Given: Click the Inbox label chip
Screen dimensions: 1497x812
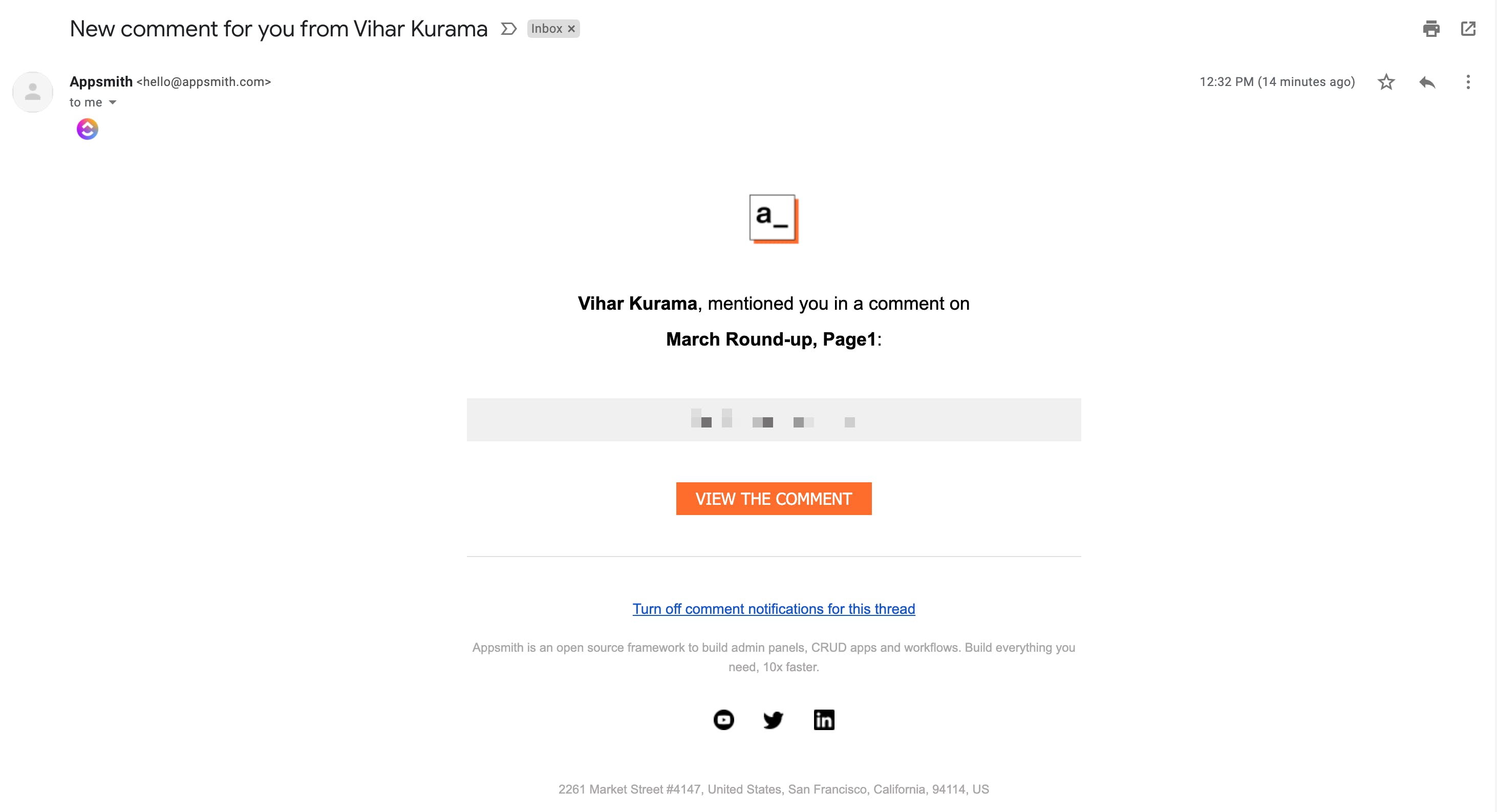Looking at the screenshot, I should [x=546, y=29].
